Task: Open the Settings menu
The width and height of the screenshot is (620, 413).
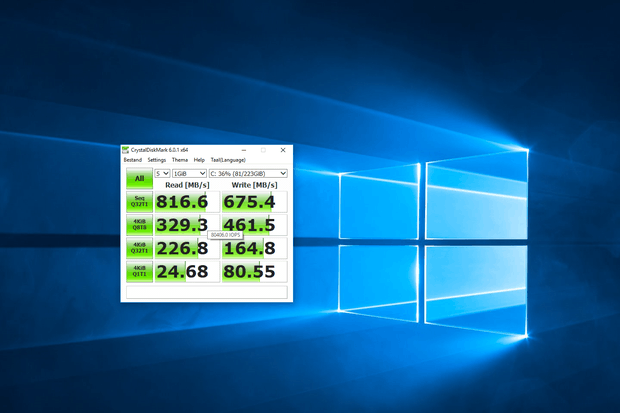Action: [x=157, y=160]
